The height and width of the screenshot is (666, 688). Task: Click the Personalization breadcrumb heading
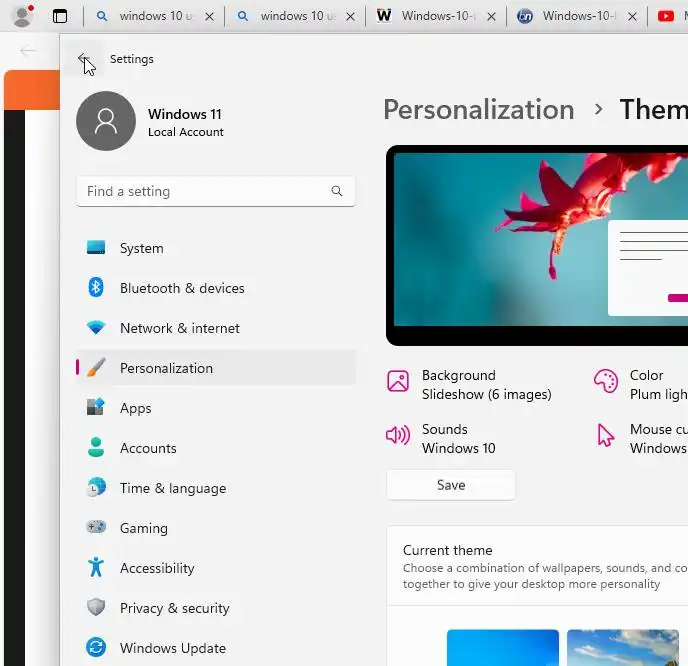479,109
